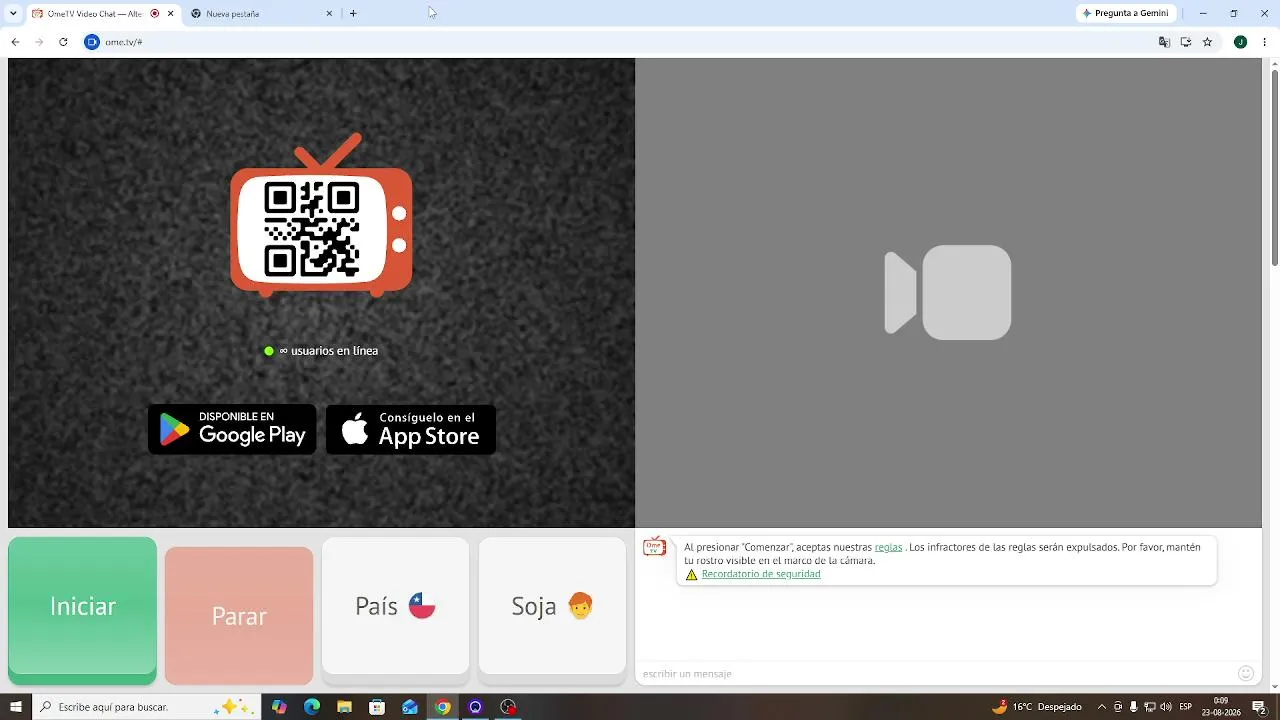1280x720 pixels.
Task: Click the Windows taskbar search box
Action: click(146, 707)
